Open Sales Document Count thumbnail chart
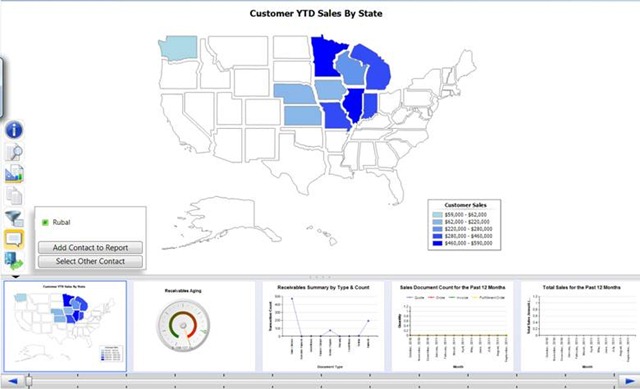The image size is (640, 389). tap(452, 326)
